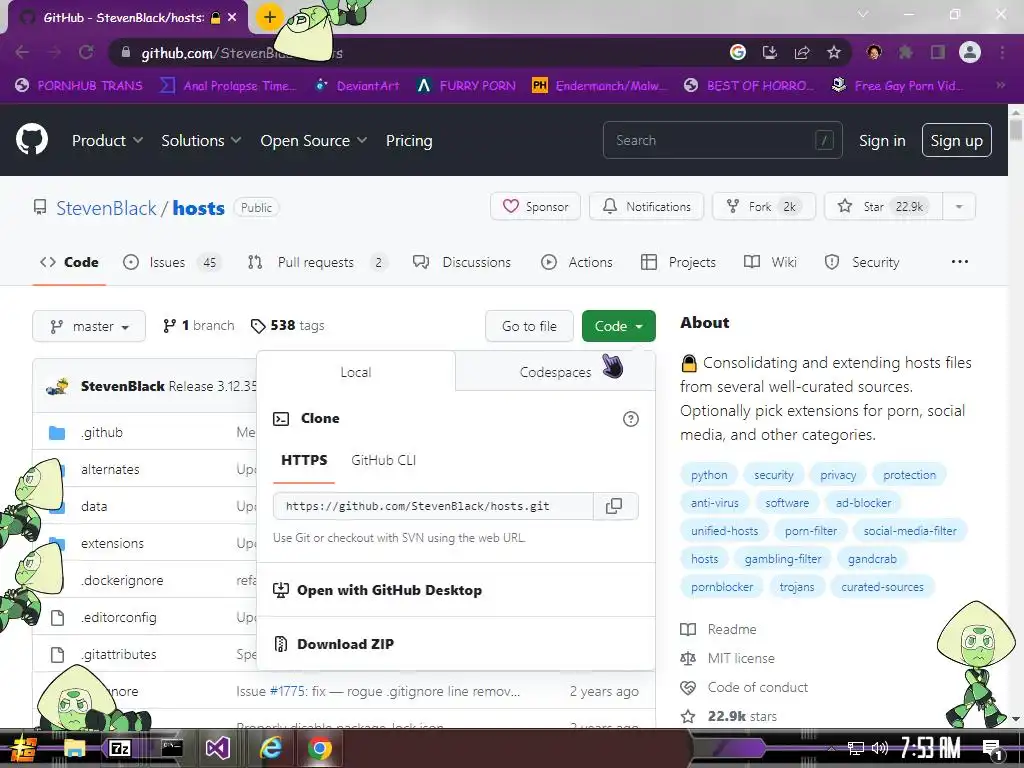Open the 538 tags link

288,325
